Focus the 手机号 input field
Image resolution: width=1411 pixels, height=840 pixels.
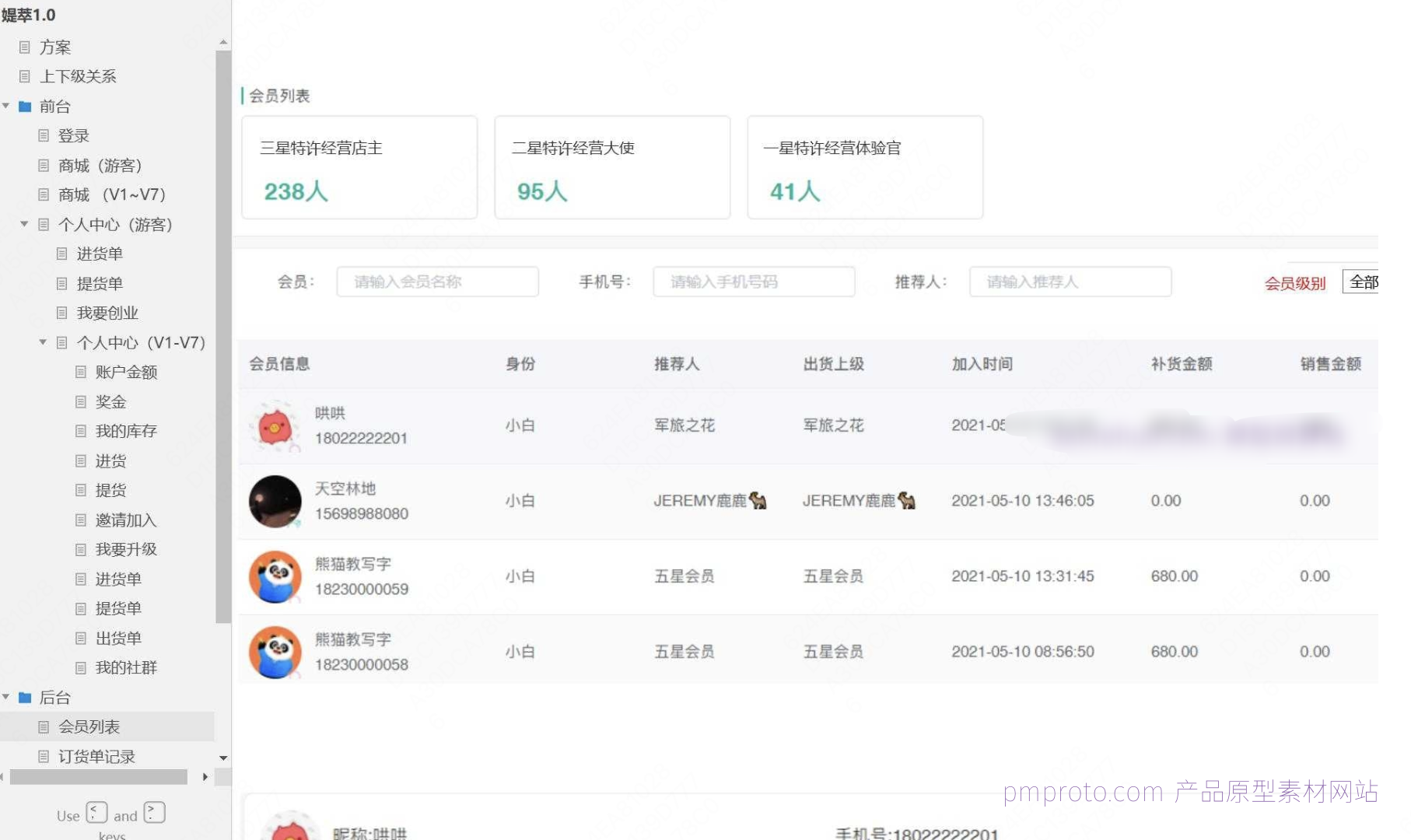[754, 282]
